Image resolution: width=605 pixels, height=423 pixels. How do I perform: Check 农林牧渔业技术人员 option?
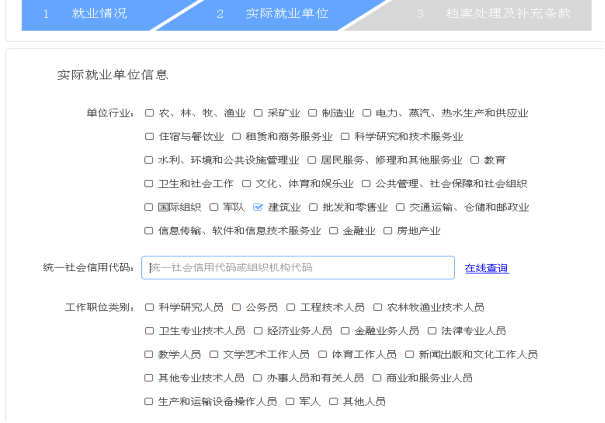[378, 307]
